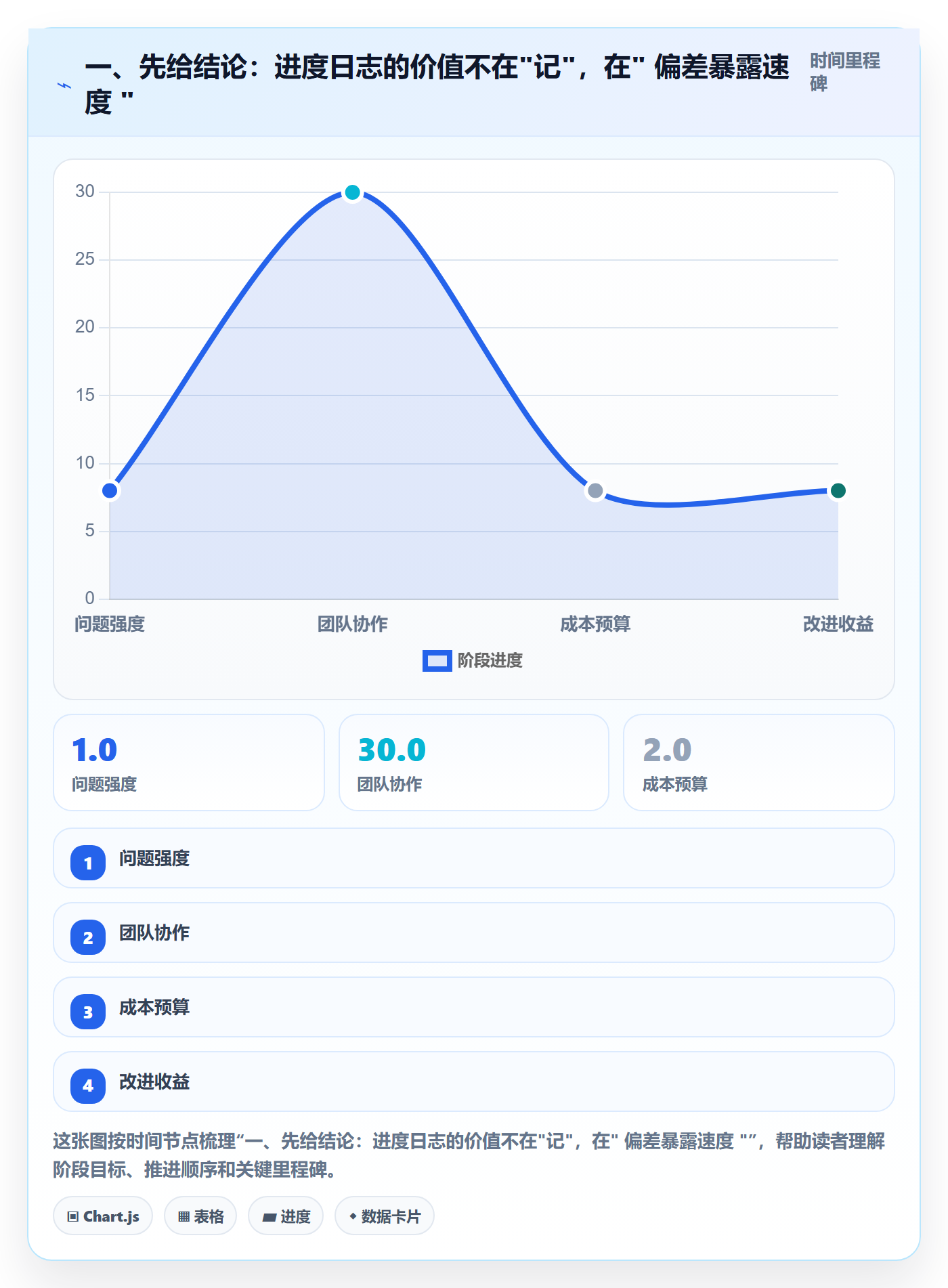The width and height of the screenshot is (948, 1288).
Task: Click the 时间里程碑 tag in header
Action: (845, 72)
